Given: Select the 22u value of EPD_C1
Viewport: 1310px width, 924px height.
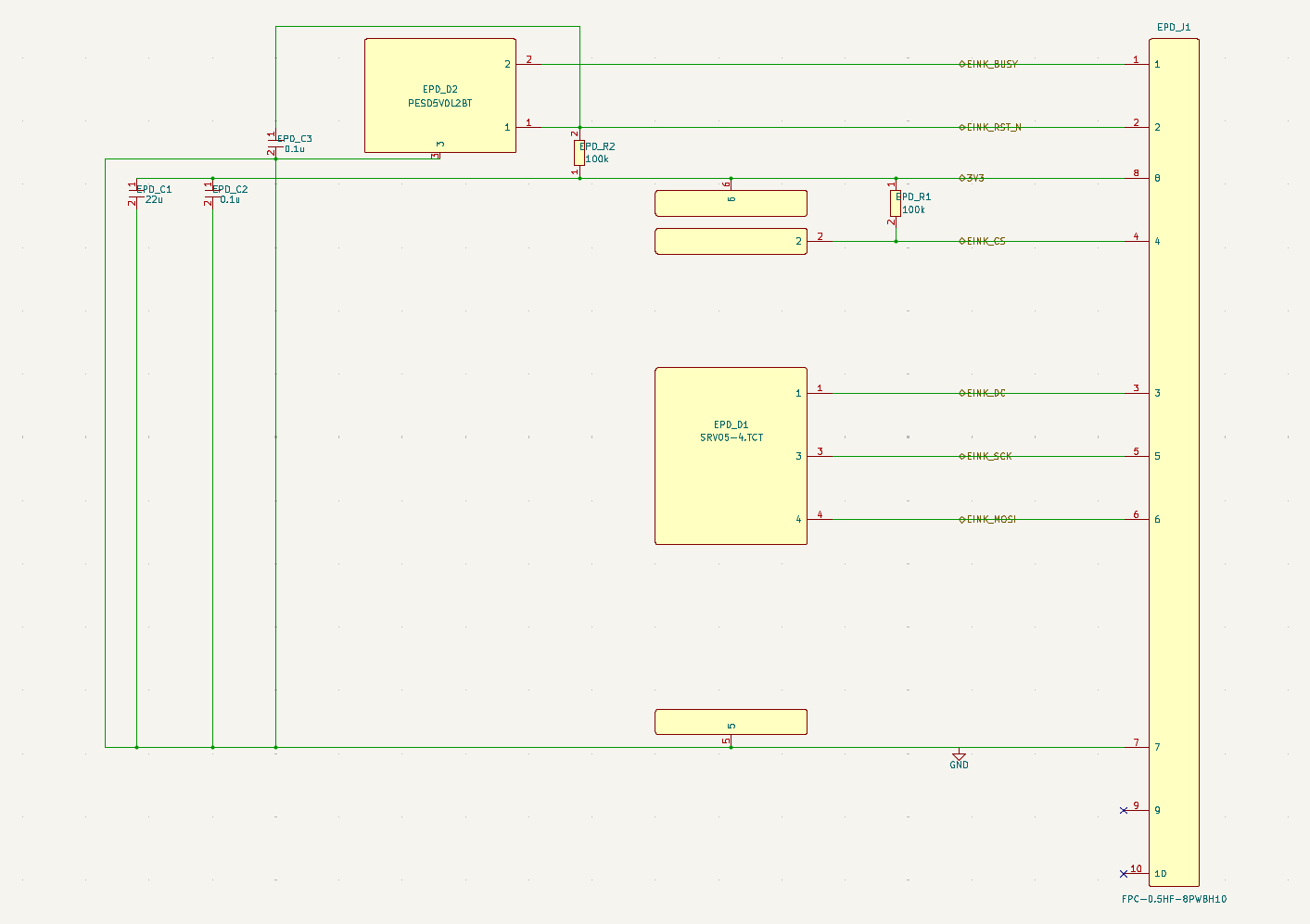Looking at the screenshot, I should click(154, 200).
